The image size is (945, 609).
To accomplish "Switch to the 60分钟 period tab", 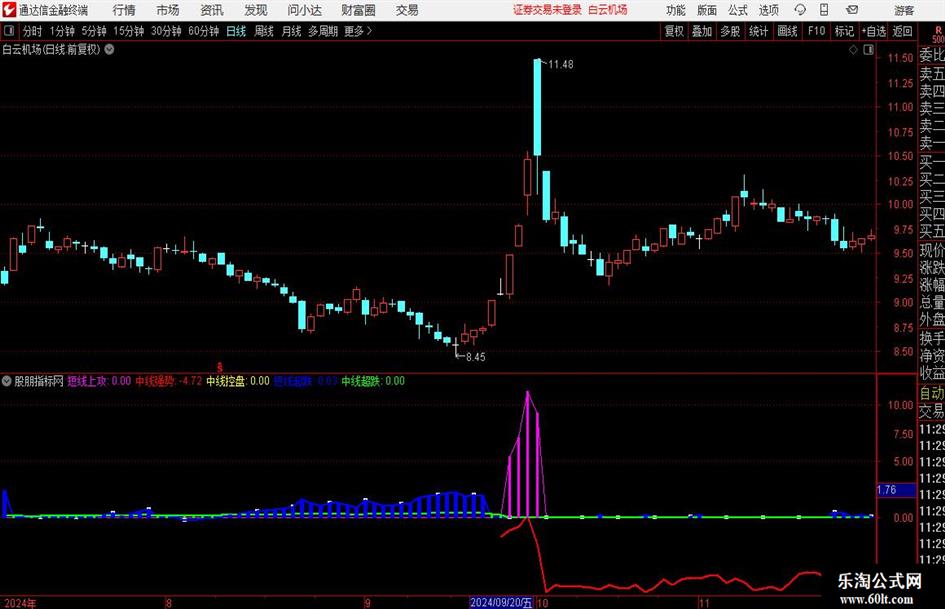I will click(x=204, y=31).
